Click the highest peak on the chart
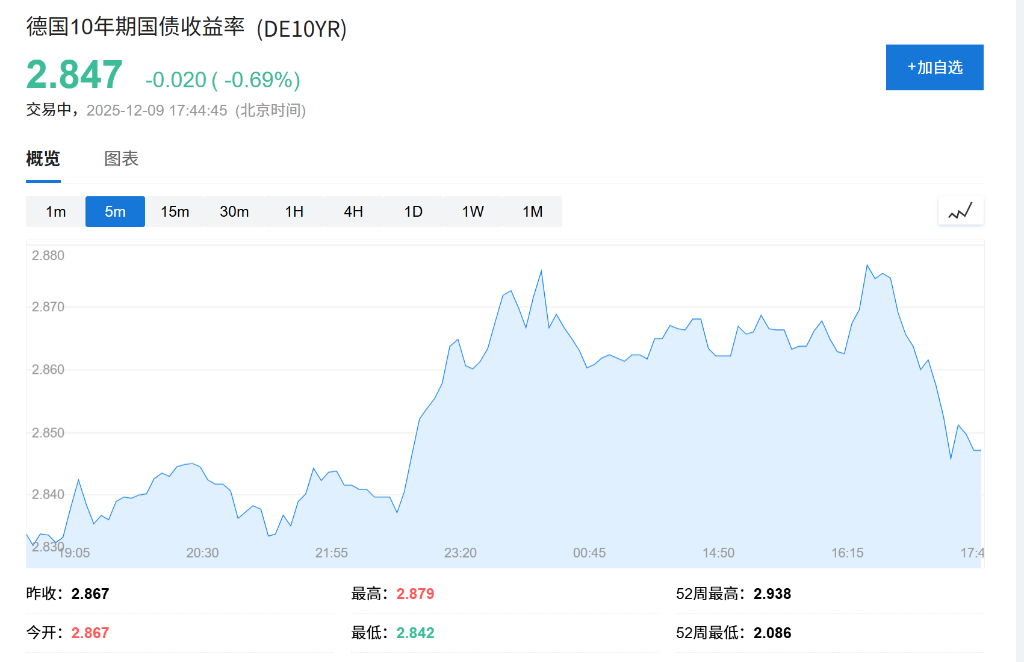This screenshot has height=662, width=1024. point(867,264)
